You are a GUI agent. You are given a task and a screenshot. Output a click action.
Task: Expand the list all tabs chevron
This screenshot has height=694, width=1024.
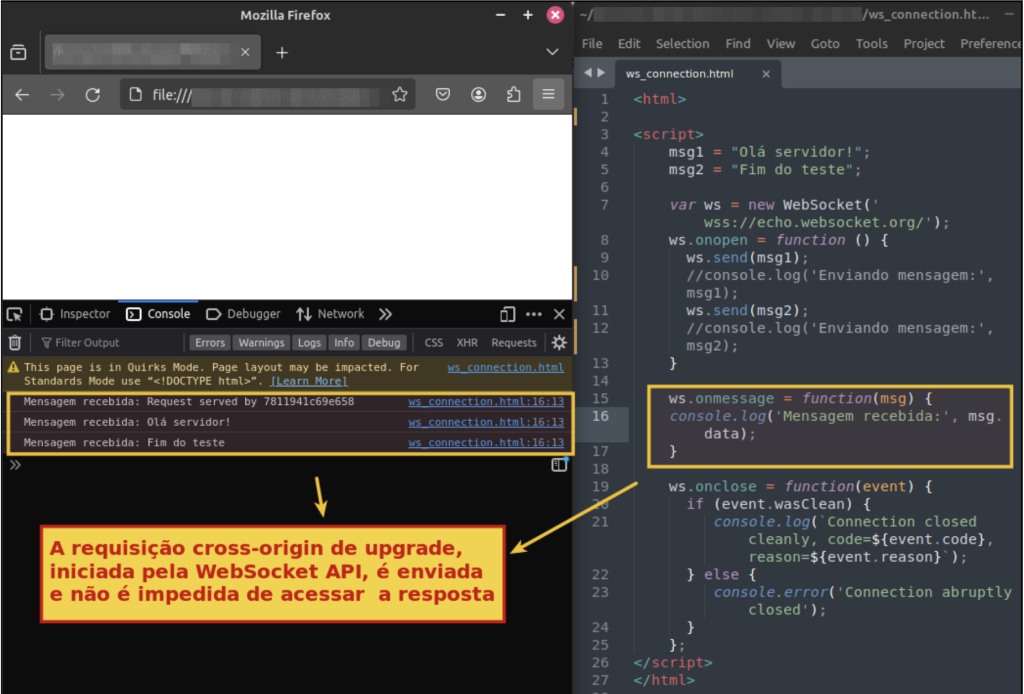click(552, 52)
